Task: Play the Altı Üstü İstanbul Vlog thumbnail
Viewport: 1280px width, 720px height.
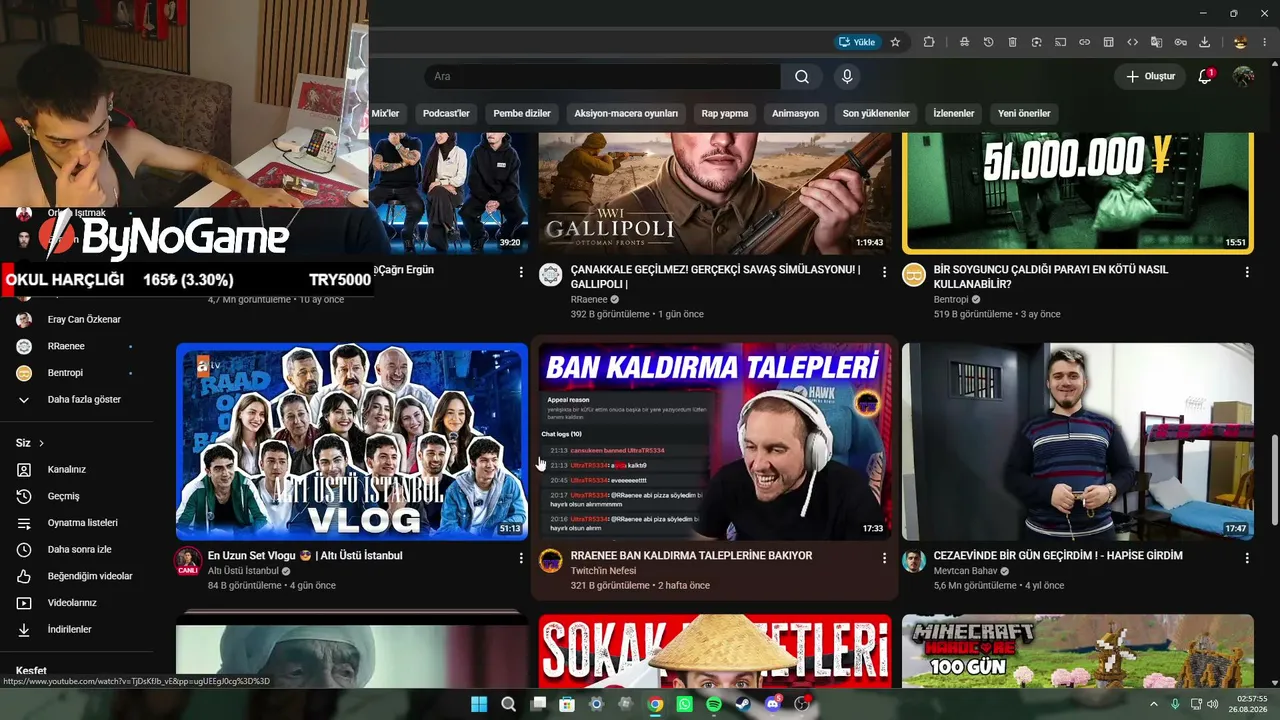Action: coord(352,442)
